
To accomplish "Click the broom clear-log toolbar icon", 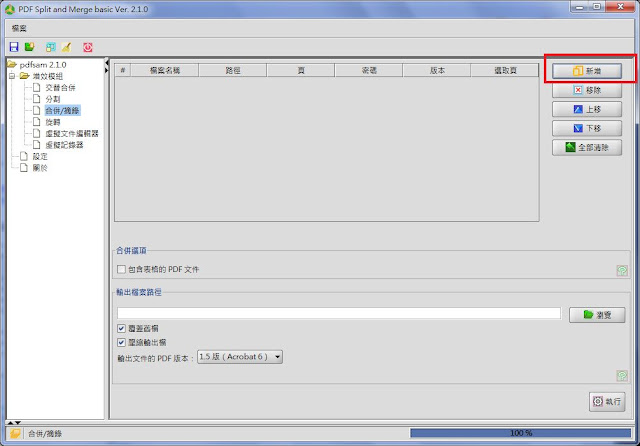I will click(x=67, y=47).
